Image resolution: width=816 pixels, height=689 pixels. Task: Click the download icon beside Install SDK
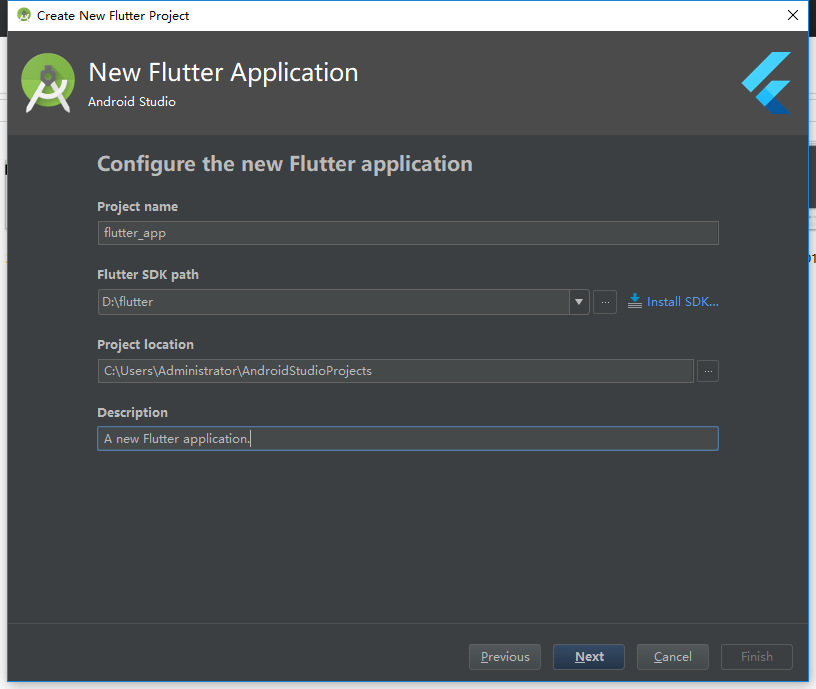634,301
